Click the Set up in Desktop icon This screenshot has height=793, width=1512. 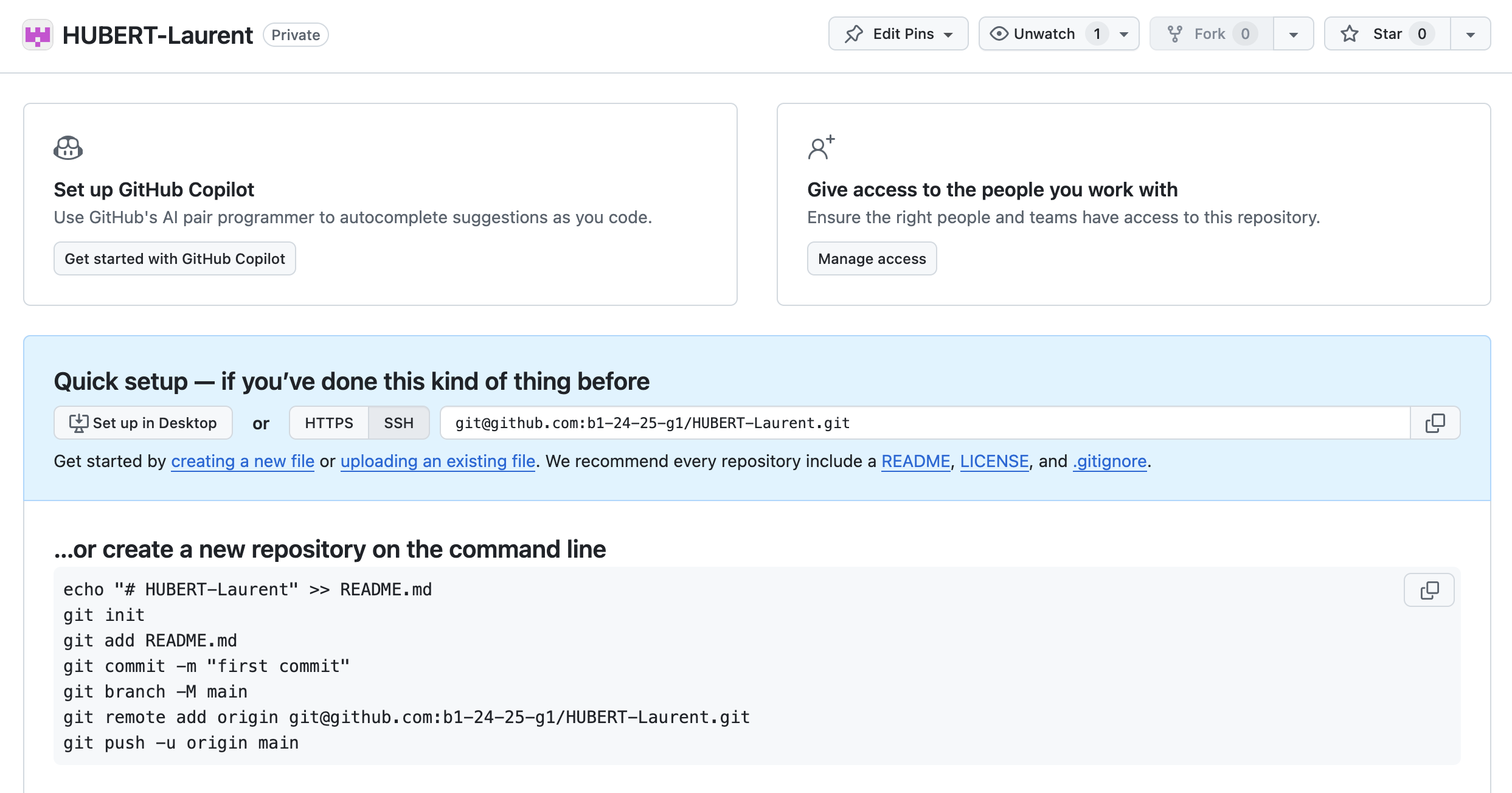click(x=78, y=423)
